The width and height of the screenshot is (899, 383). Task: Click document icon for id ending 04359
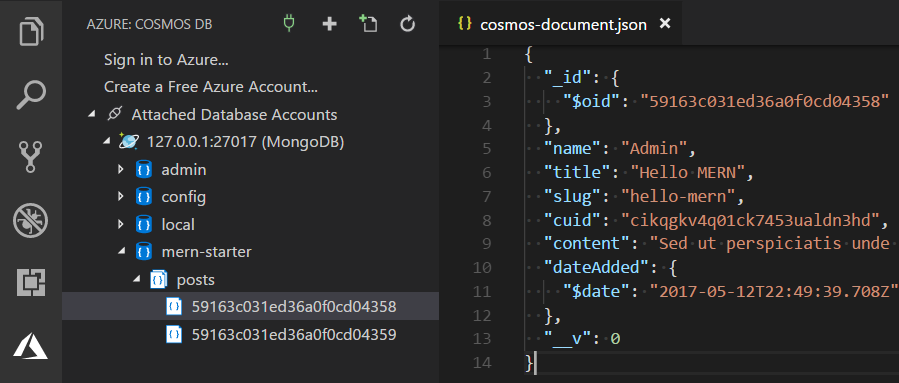174,334
